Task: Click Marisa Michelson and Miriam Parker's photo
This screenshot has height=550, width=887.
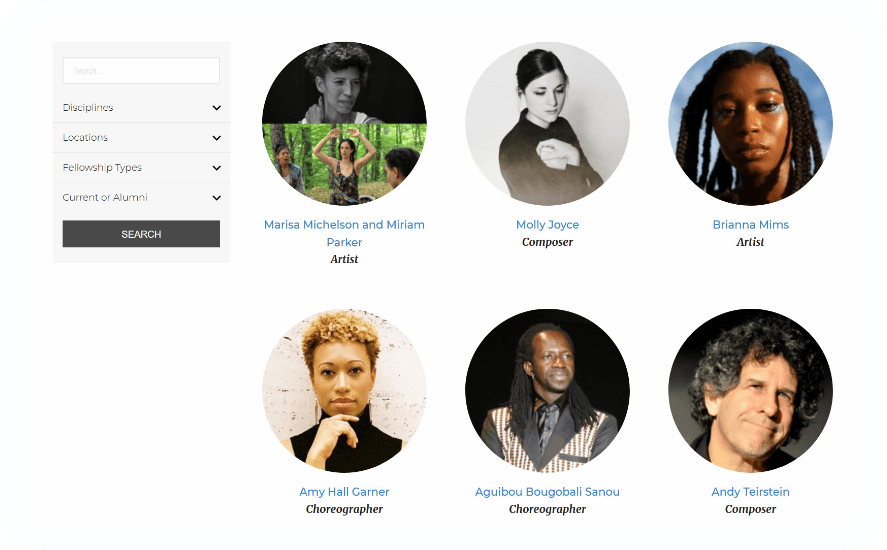Action: coord(344,123)
